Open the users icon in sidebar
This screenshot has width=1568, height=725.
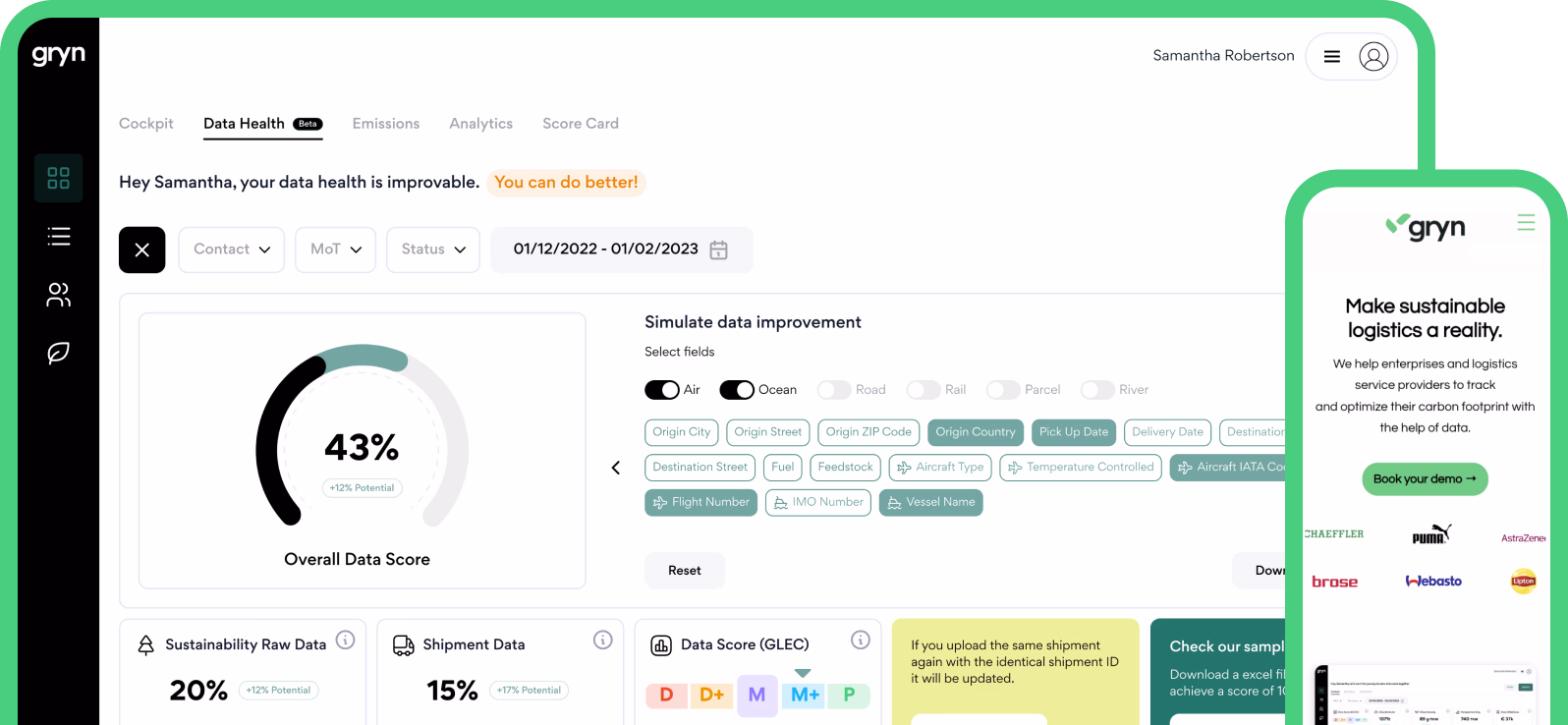click(59, 295)
